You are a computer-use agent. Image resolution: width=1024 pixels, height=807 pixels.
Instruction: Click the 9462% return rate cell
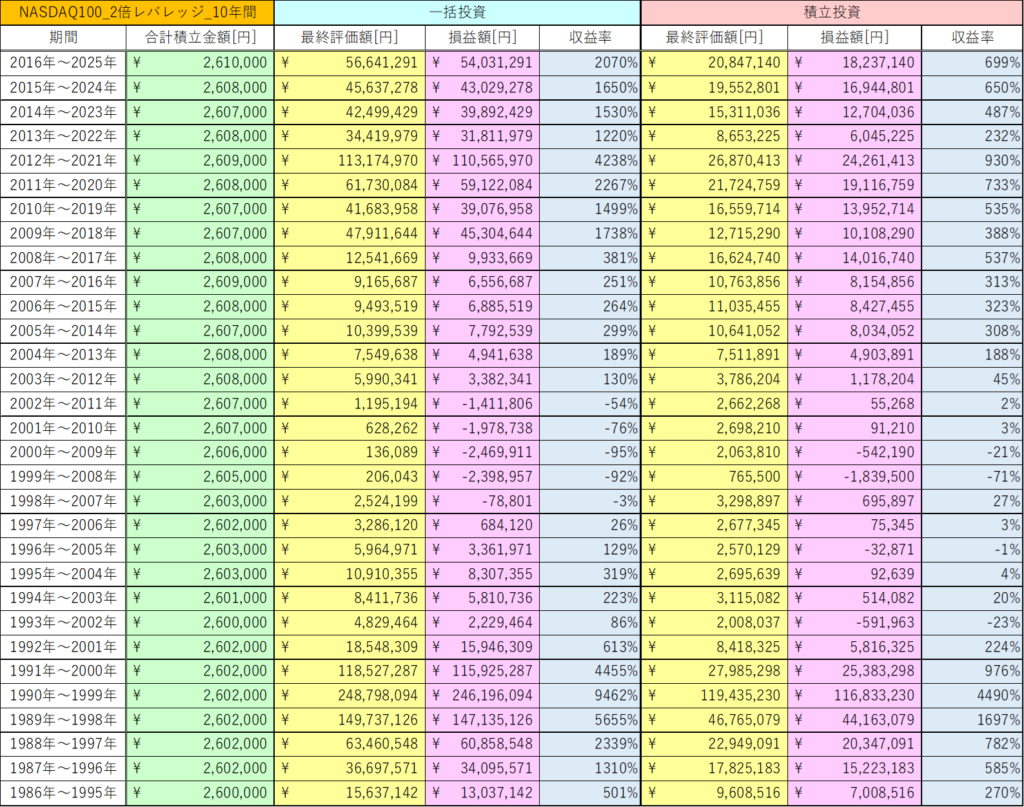tap(590, 696)
